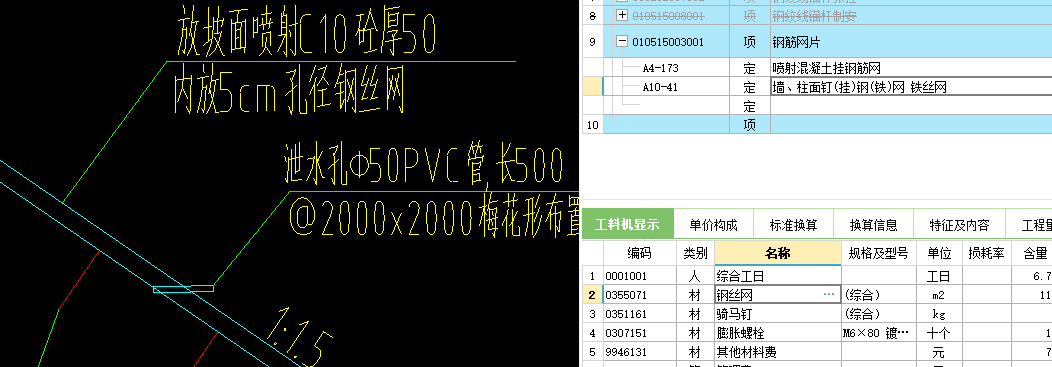
Task: Click unit cell m2 for 钢丝网
Action: (939, 295)
